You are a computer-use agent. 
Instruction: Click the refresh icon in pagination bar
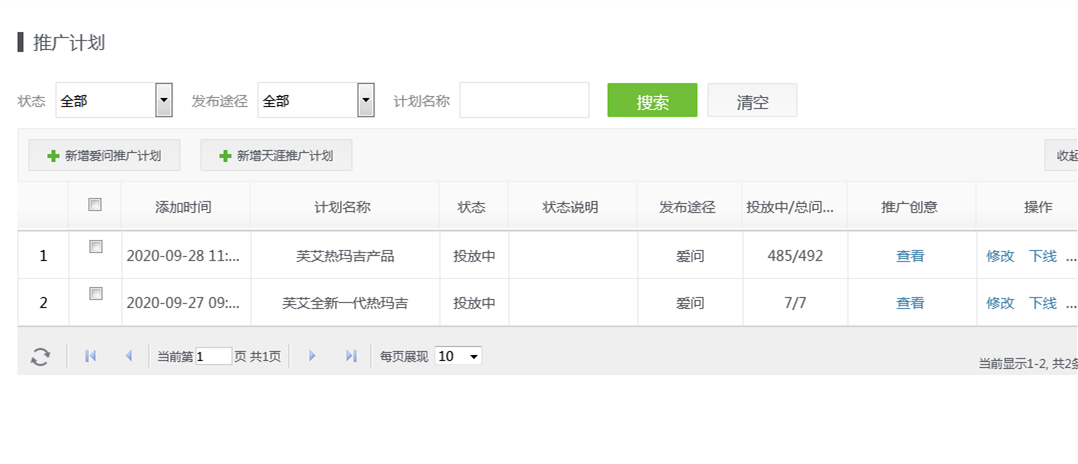pyautogui.click(x=40, y=356)
